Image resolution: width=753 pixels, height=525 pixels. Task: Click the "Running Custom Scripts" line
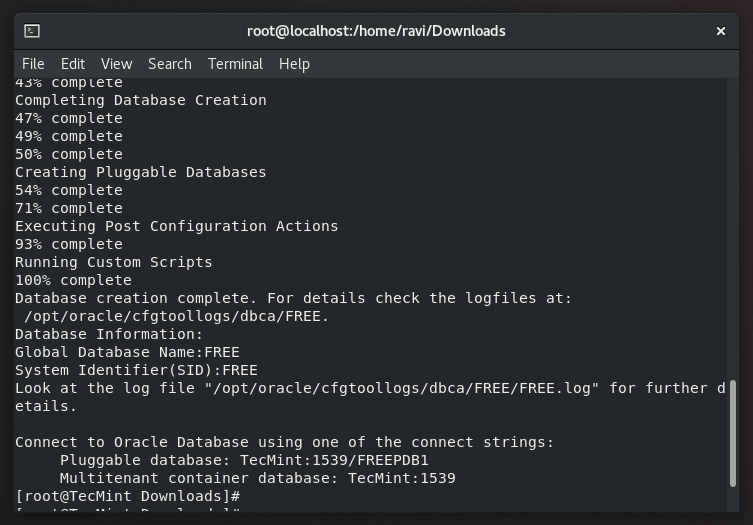pyautogui.click(x=114, y=262)
